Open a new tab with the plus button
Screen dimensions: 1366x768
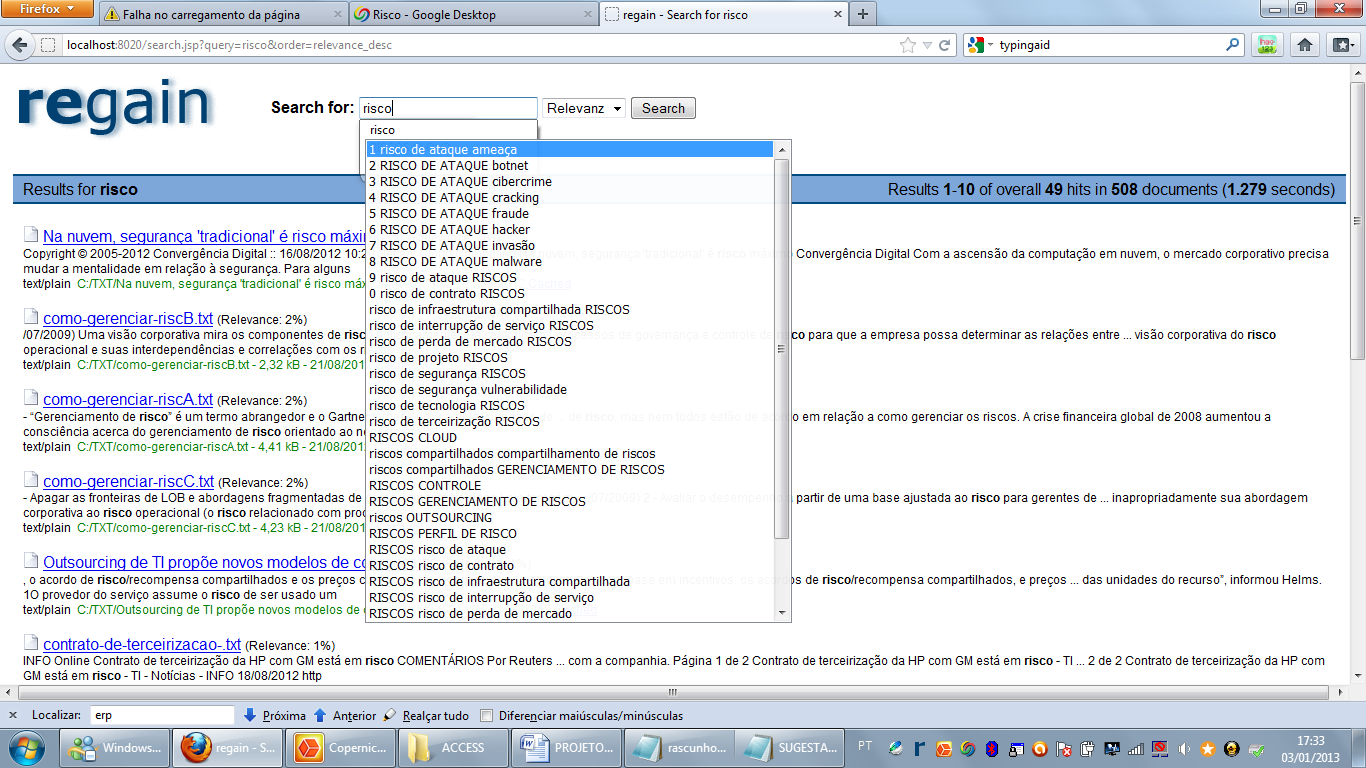(x=862, y=14)
